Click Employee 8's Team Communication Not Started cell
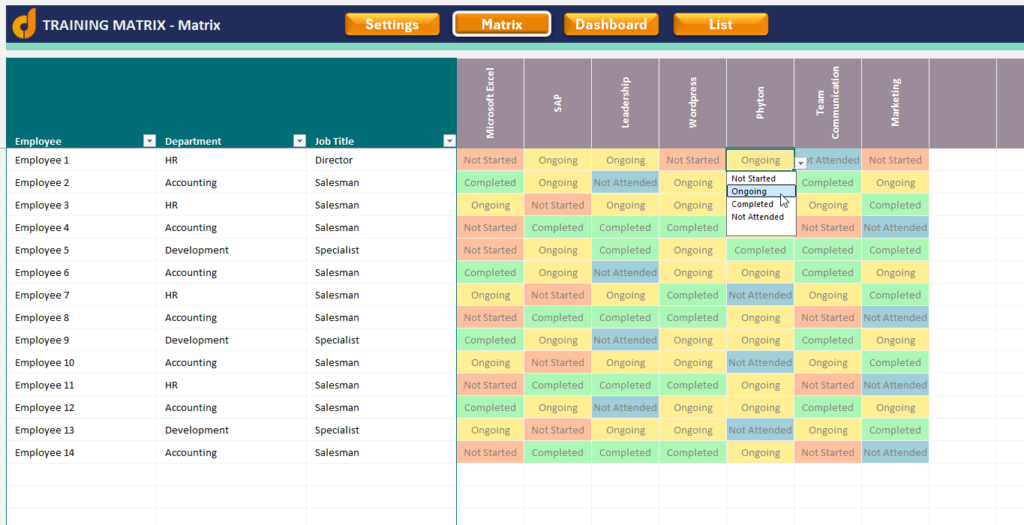Viewport: 1024px width, 525px height. coord(828,317)
